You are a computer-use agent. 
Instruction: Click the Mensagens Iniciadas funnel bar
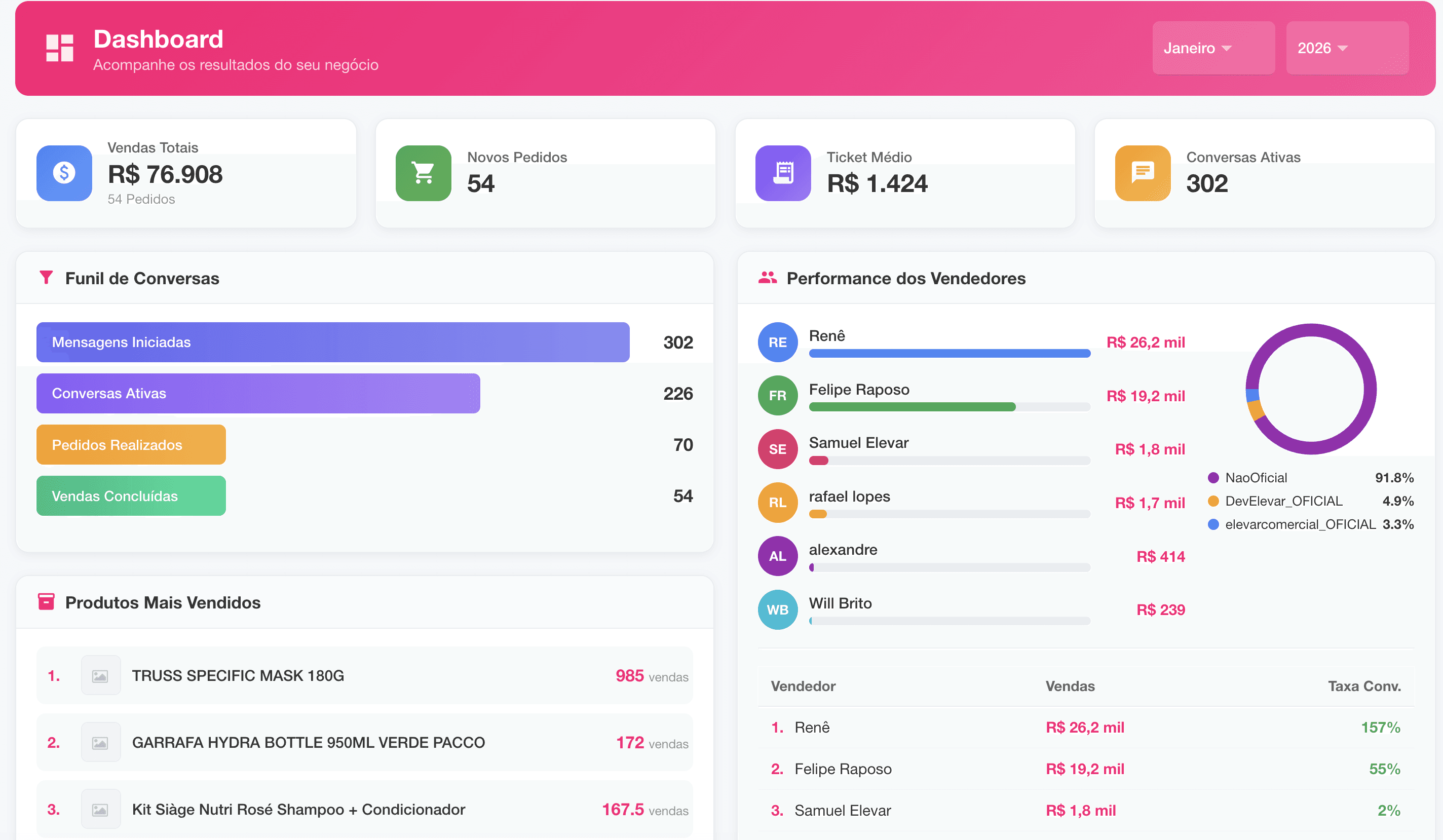pyautogui.click(x=333, y=342)
